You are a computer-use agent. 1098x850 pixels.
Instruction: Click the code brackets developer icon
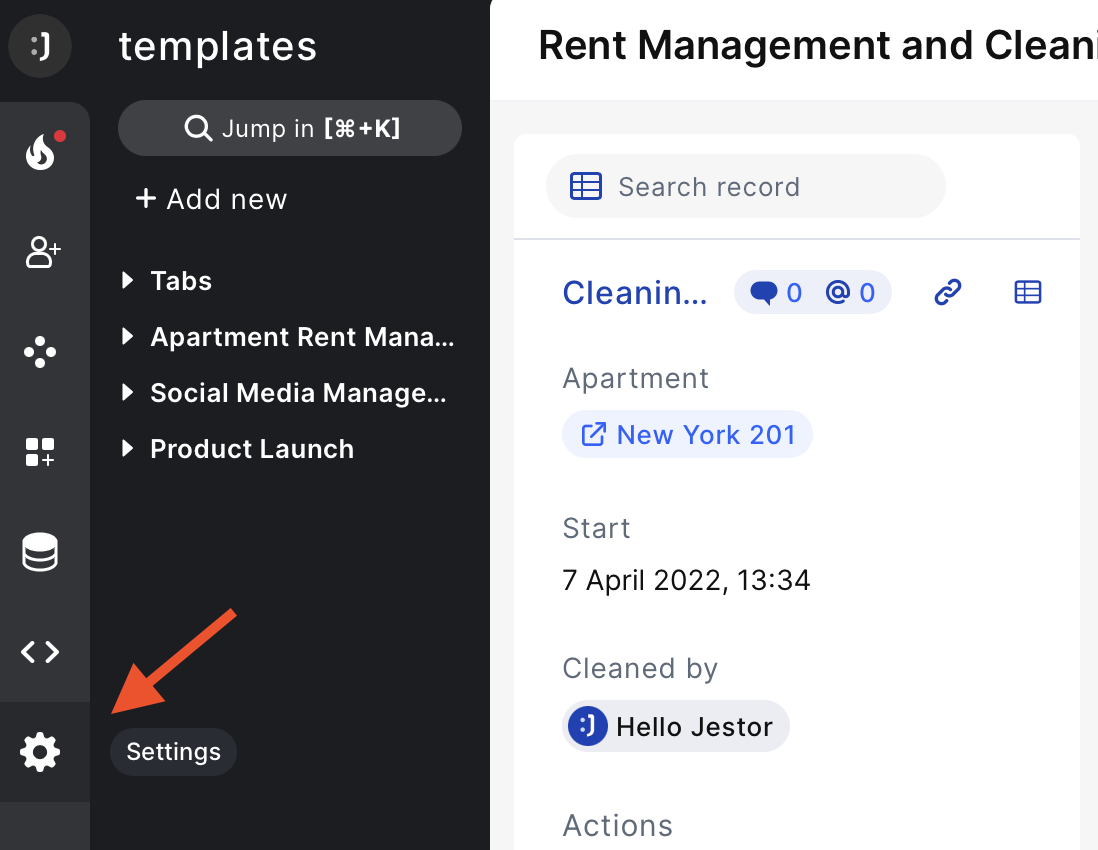tap(40, 652)
